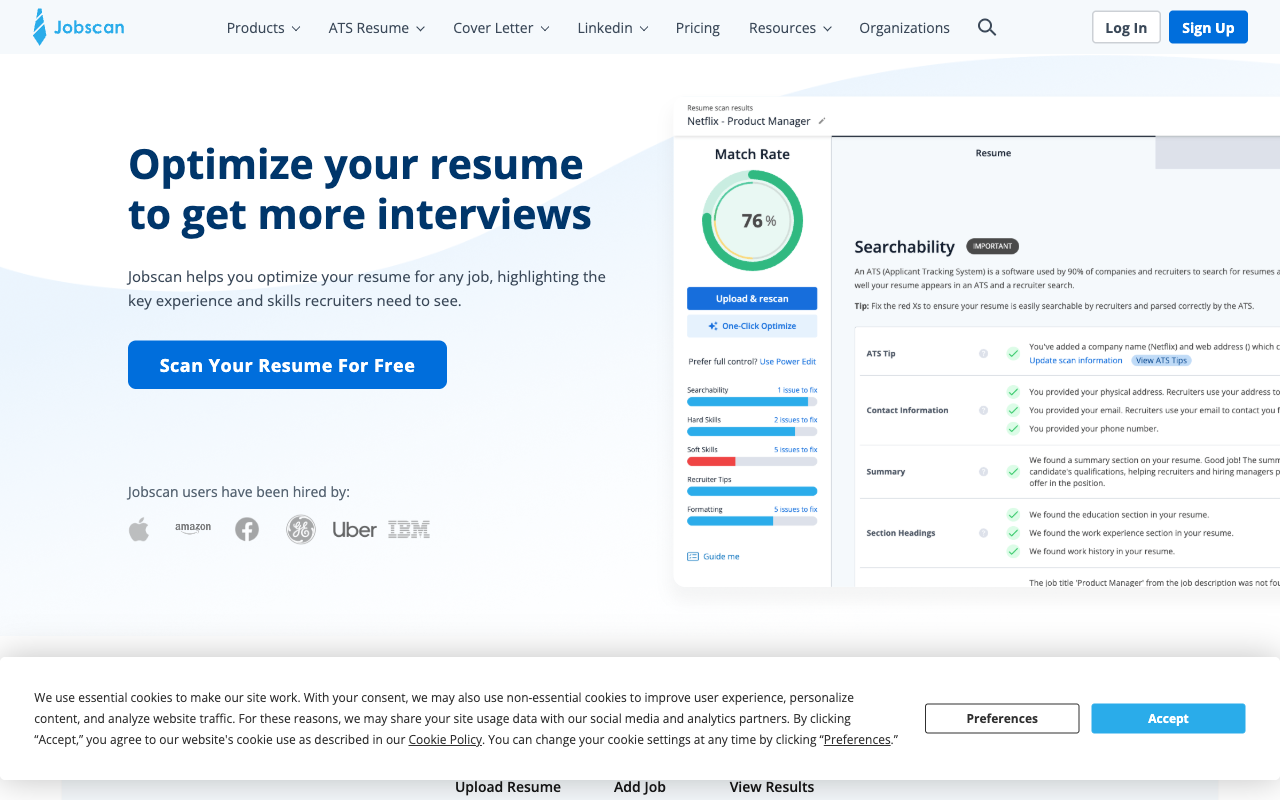The width and height of the screenshot is (1280, 800).
Task: Click the View ATS Tips pill
Action: (x=1161, y=360)
